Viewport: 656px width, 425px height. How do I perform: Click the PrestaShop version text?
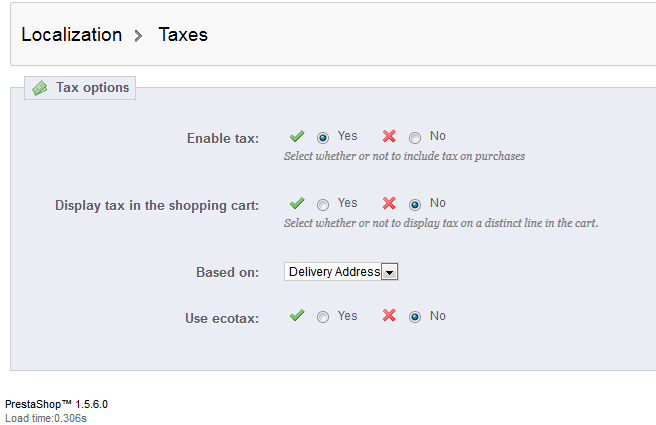56,404
